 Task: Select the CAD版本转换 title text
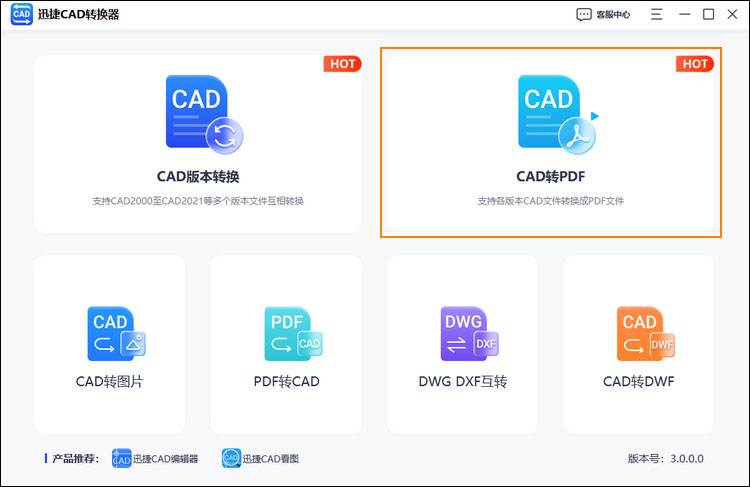tap(198, 177)
